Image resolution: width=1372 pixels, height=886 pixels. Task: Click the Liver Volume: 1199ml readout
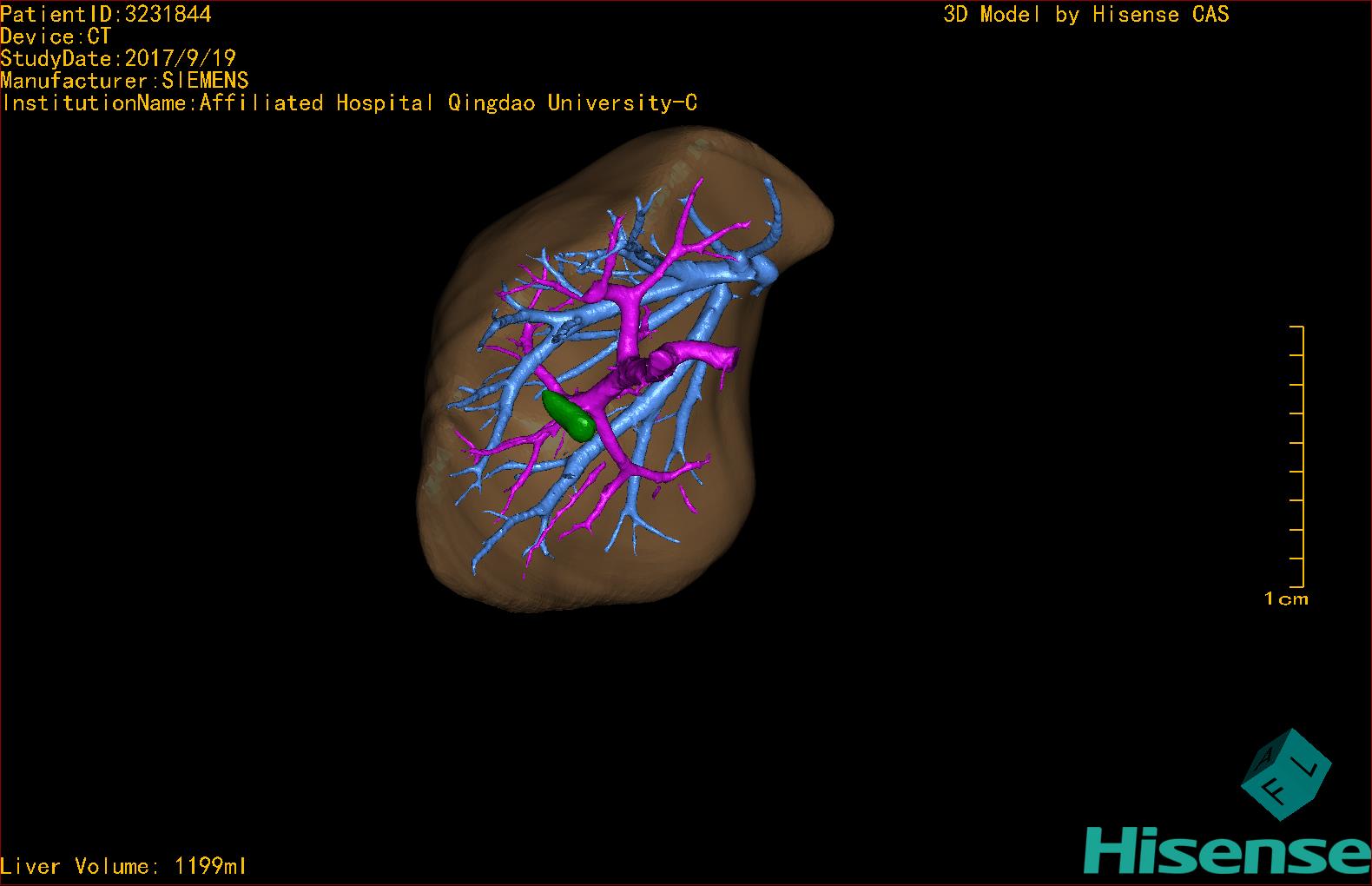pos(123,866)
